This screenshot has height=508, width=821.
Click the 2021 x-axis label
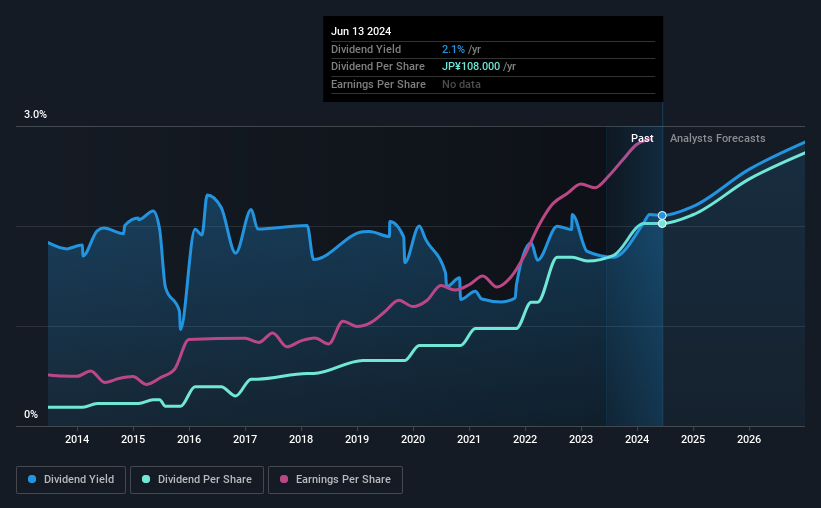pyautogui.click(x=469, y=439)
